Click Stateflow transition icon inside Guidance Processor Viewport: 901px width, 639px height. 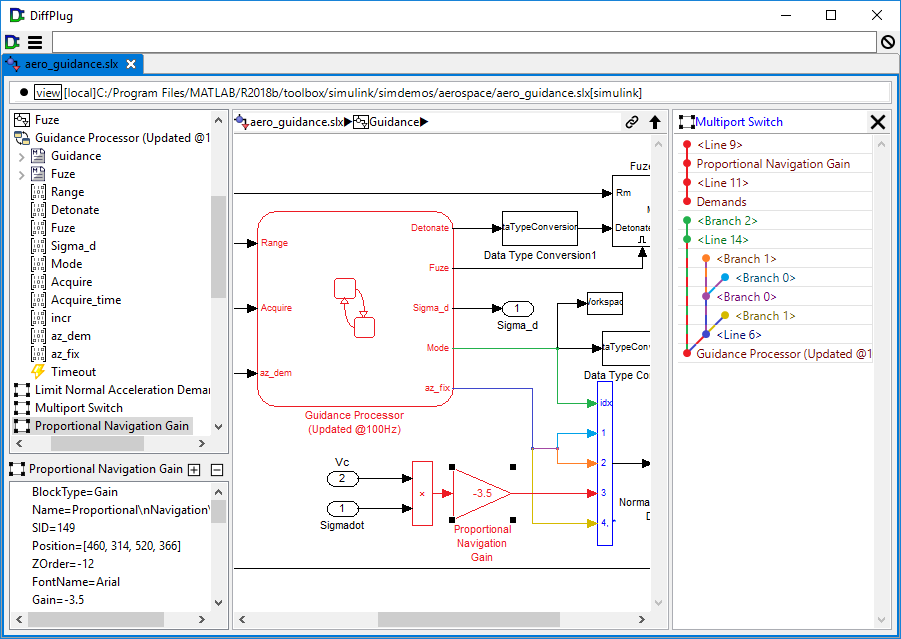tap(355, 307)
